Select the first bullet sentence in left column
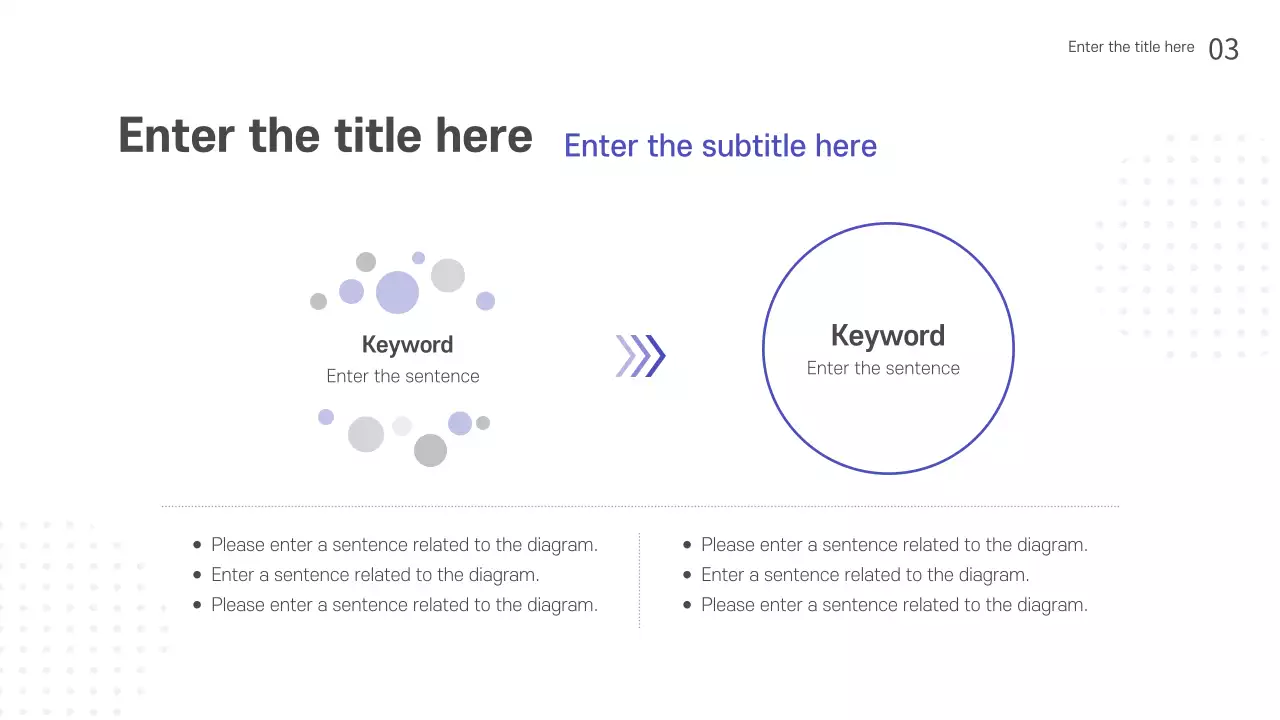 (404, 545)
